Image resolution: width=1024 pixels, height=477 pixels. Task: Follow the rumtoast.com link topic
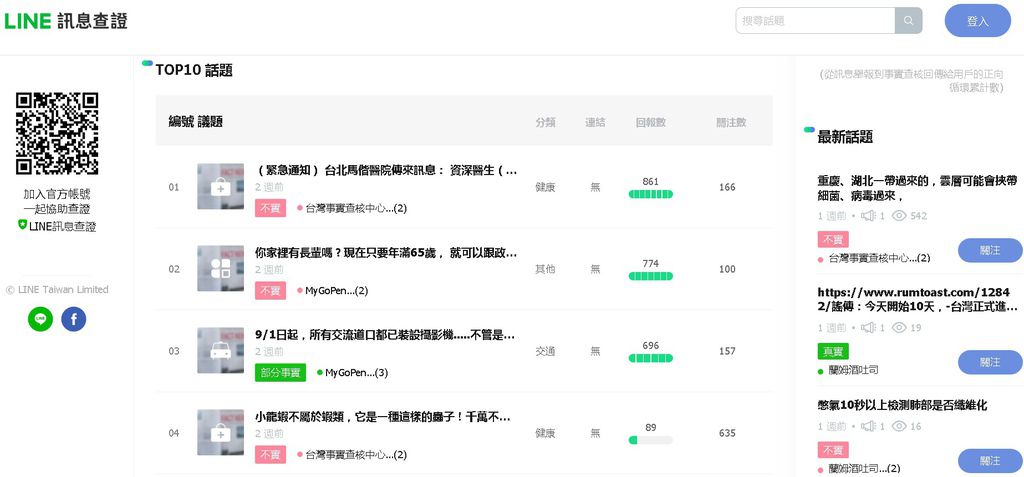pyautogui.click(x=989, y=362)
